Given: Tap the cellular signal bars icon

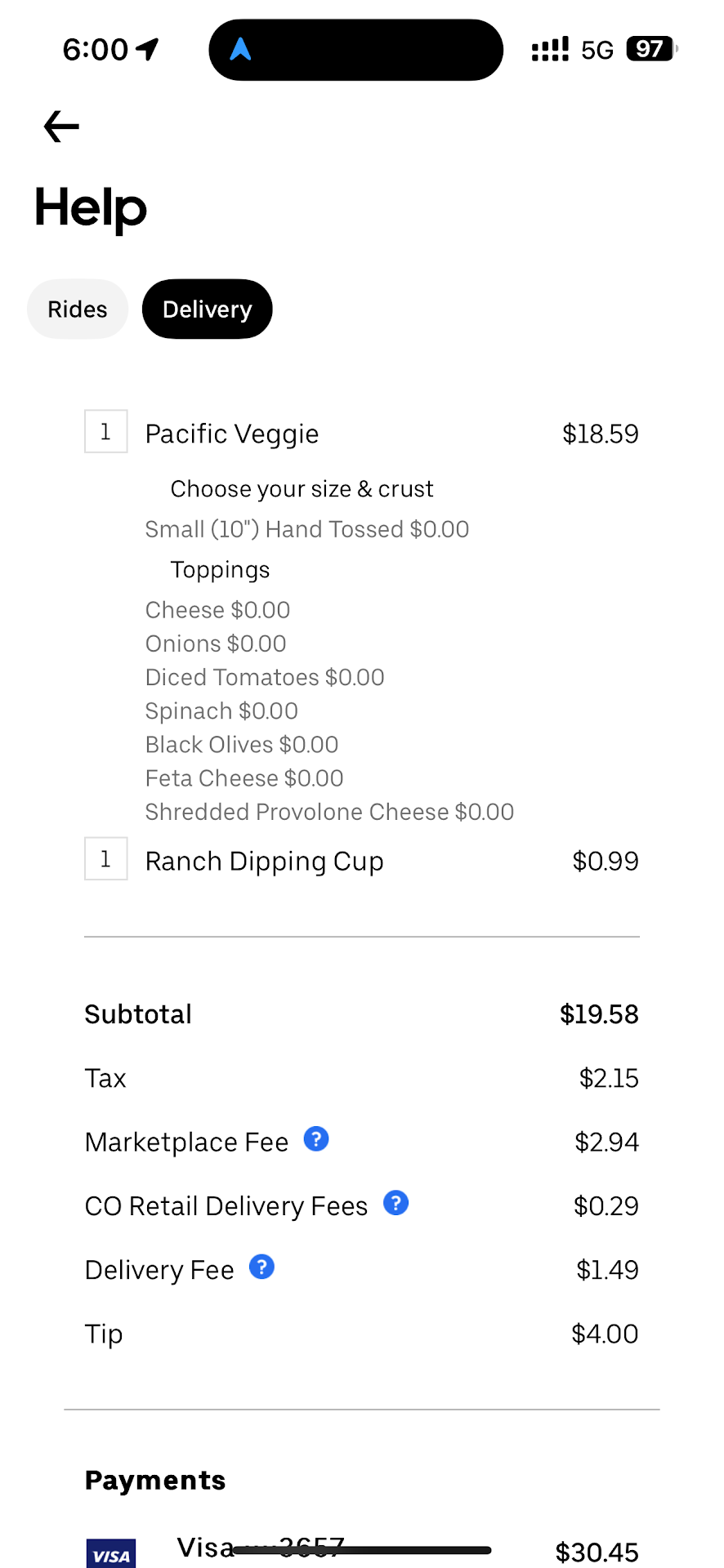Looking at the screenshot, I should 550,50.
